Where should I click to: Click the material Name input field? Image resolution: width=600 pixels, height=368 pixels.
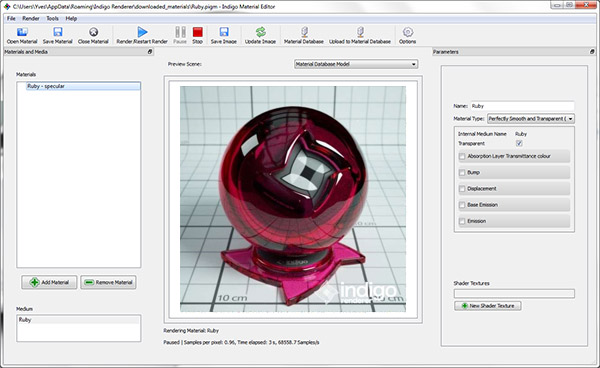coord(523,106)
